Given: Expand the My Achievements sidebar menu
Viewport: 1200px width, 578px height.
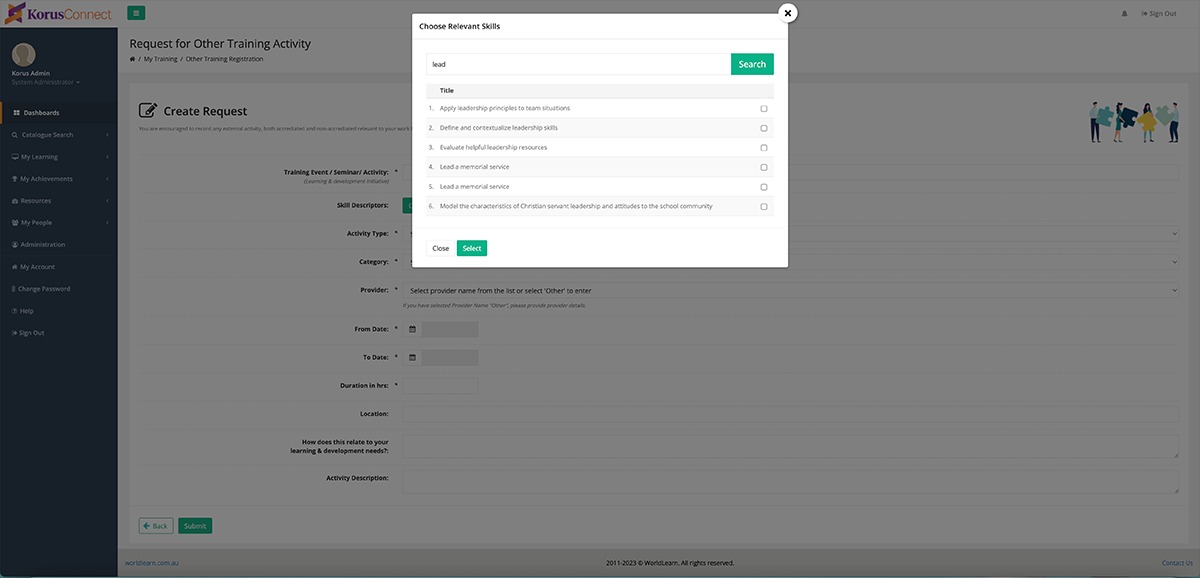Looking at the screenshot, I should click(58, 179).
